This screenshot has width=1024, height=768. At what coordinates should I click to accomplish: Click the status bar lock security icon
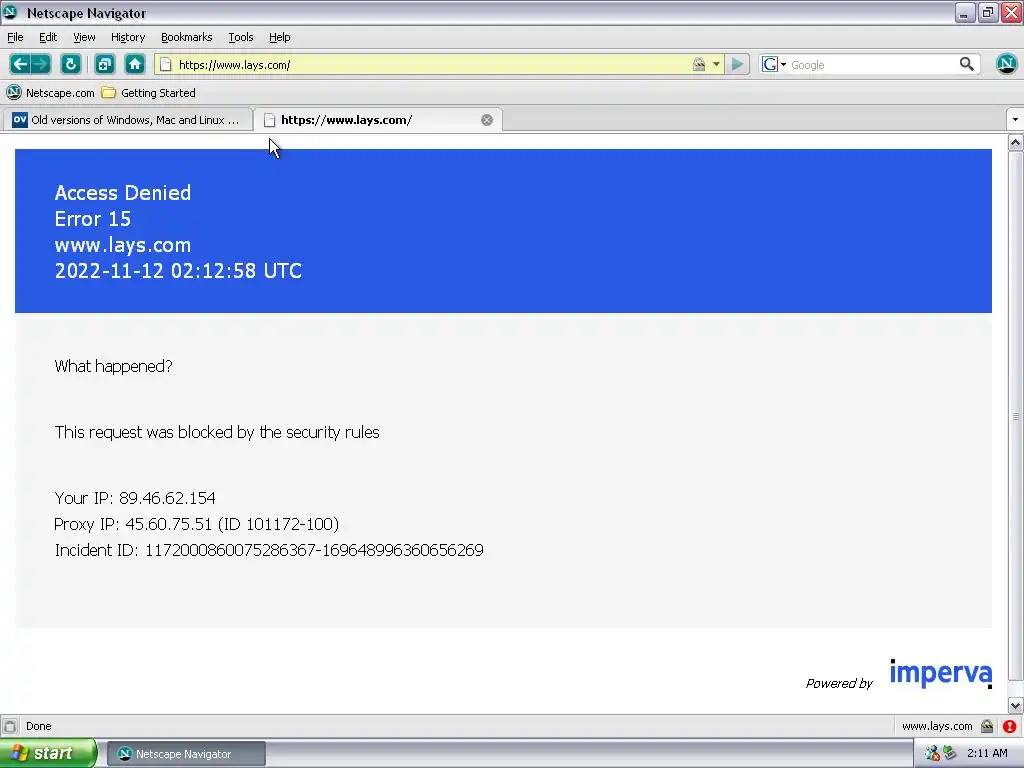click(x=987, y=726)
